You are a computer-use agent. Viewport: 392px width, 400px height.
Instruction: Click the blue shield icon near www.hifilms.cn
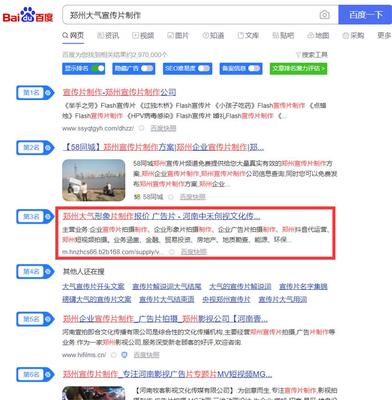(124, 355)
